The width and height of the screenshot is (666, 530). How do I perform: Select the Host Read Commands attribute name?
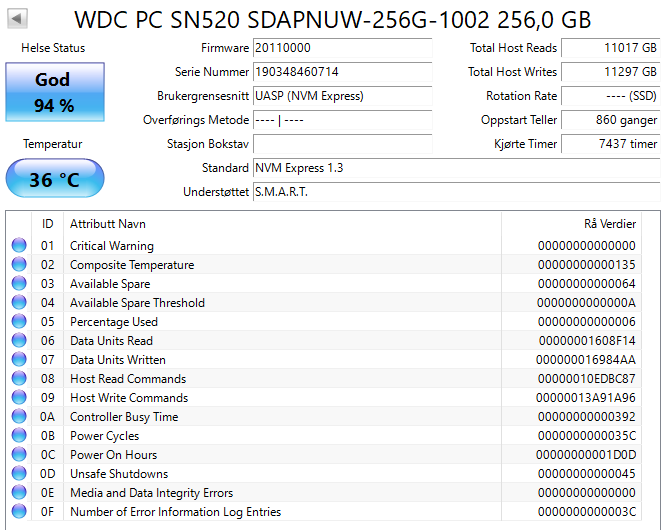coord(128,378)
